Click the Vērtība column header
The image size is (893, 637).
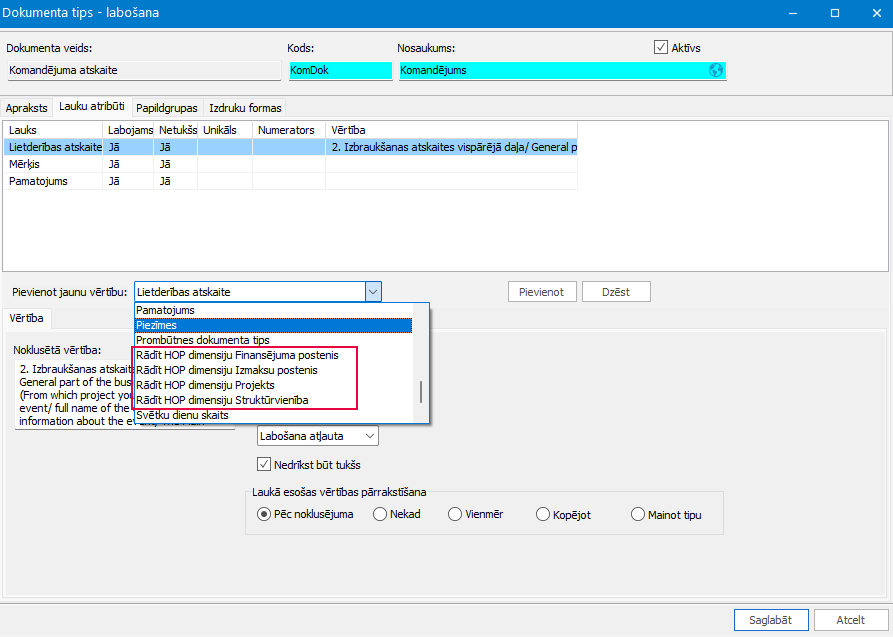point(452,130)
